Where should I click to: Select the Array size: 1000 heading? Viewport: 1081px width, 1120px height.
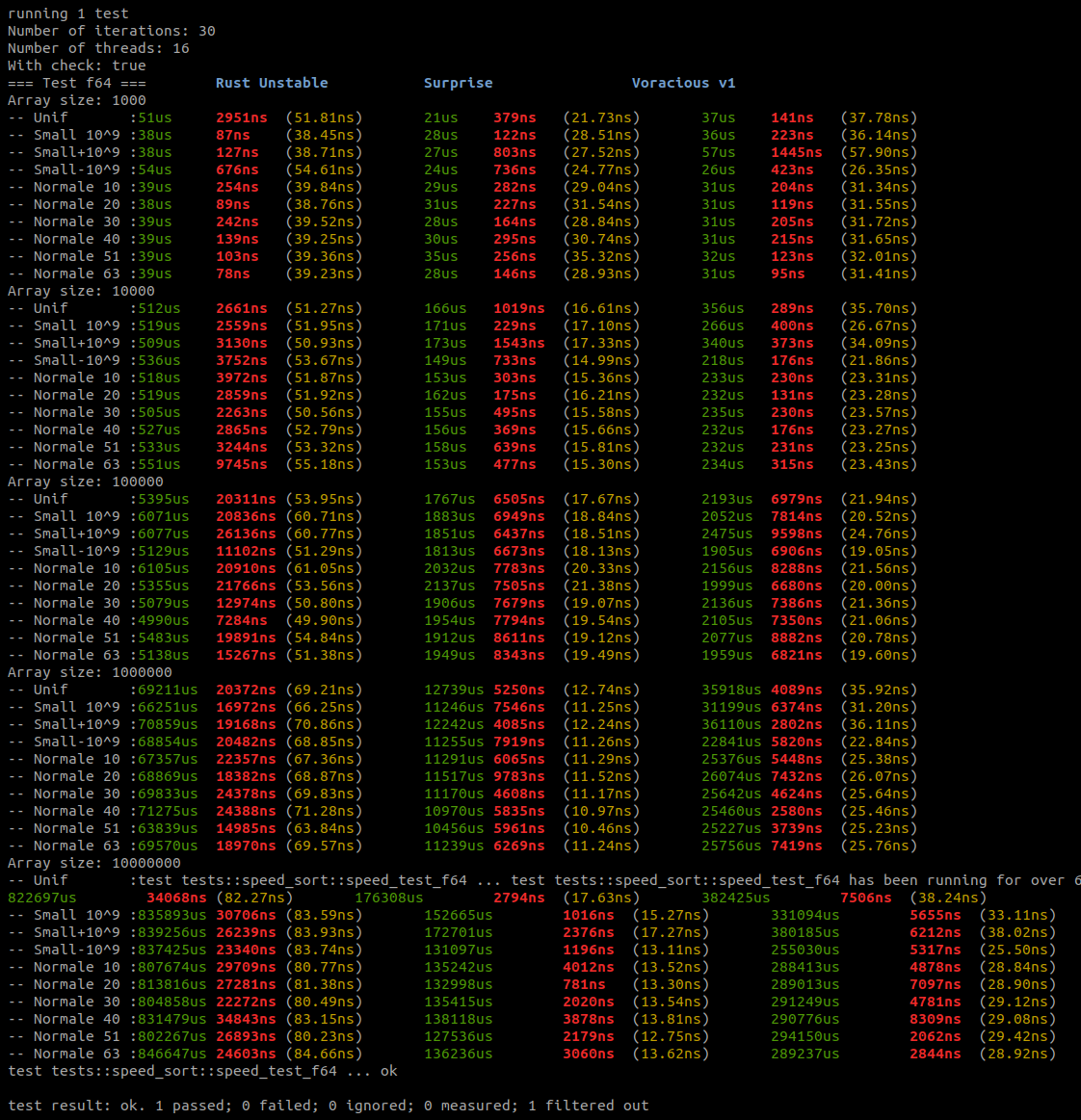(77, 100)
